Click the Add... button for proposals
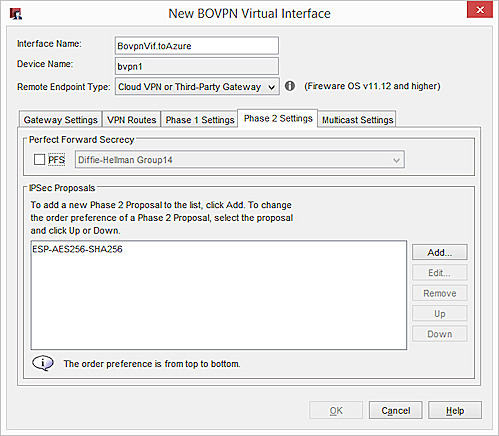 tap(440, 252)
